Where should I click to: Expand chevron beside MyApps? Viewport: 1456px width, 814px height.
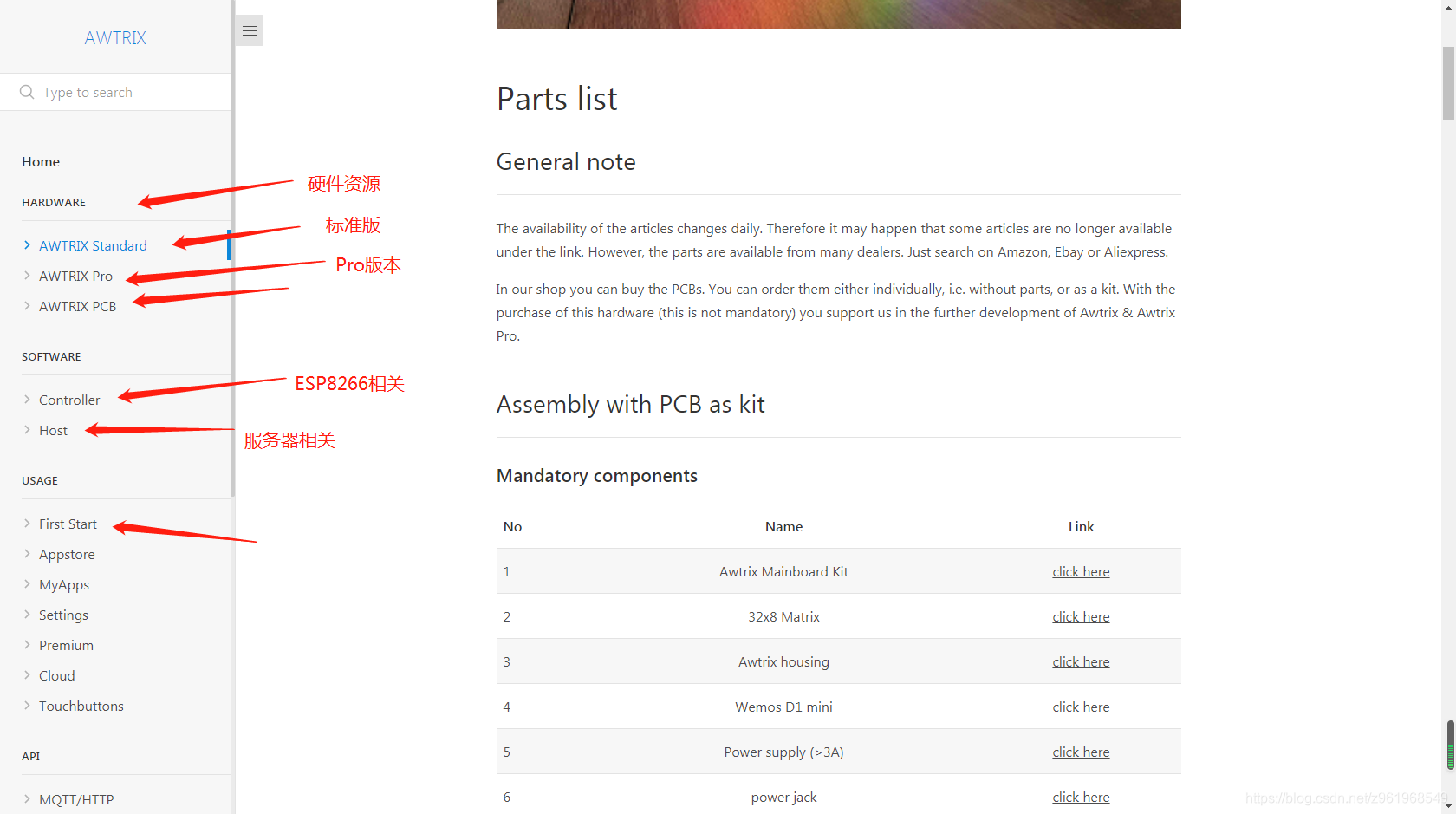click(x=27, y=584)
